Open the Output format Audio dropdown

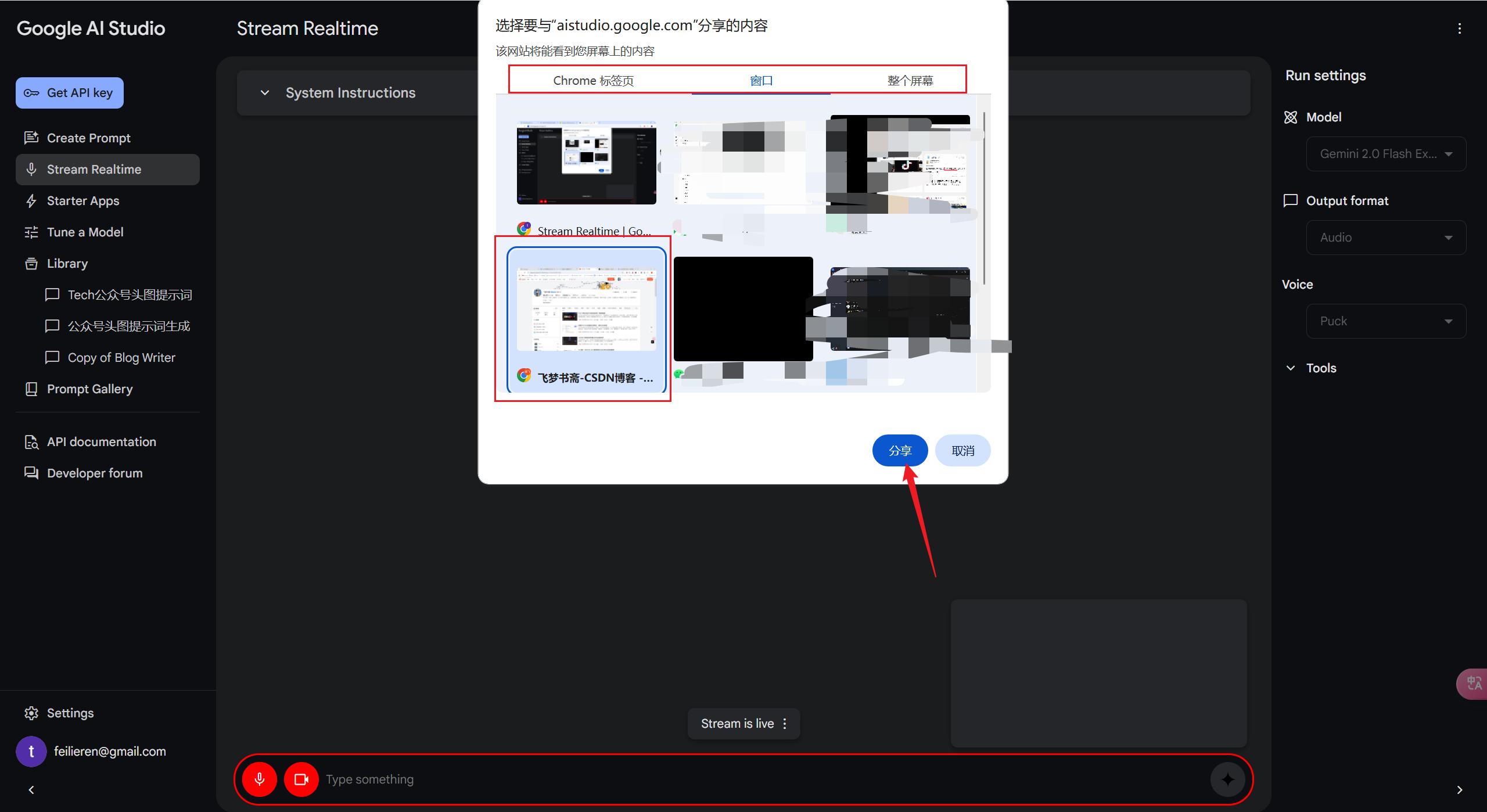click(x=1385, y=238)
